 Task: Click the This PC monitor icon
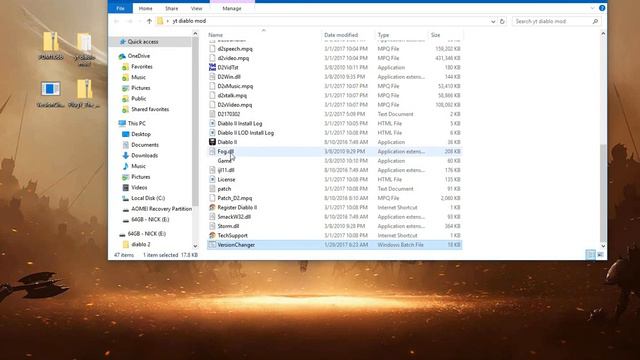pos(122,123)
